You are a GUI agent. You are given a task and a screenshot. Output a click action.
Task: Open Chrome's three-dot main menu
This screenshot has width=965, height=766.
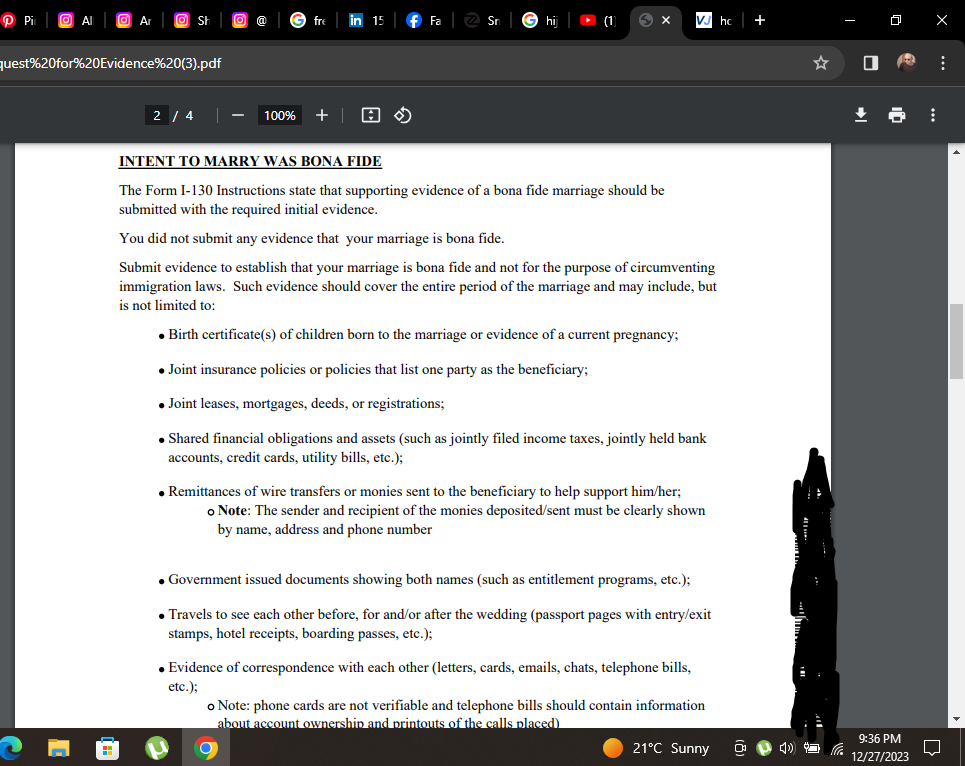point(942,63)
